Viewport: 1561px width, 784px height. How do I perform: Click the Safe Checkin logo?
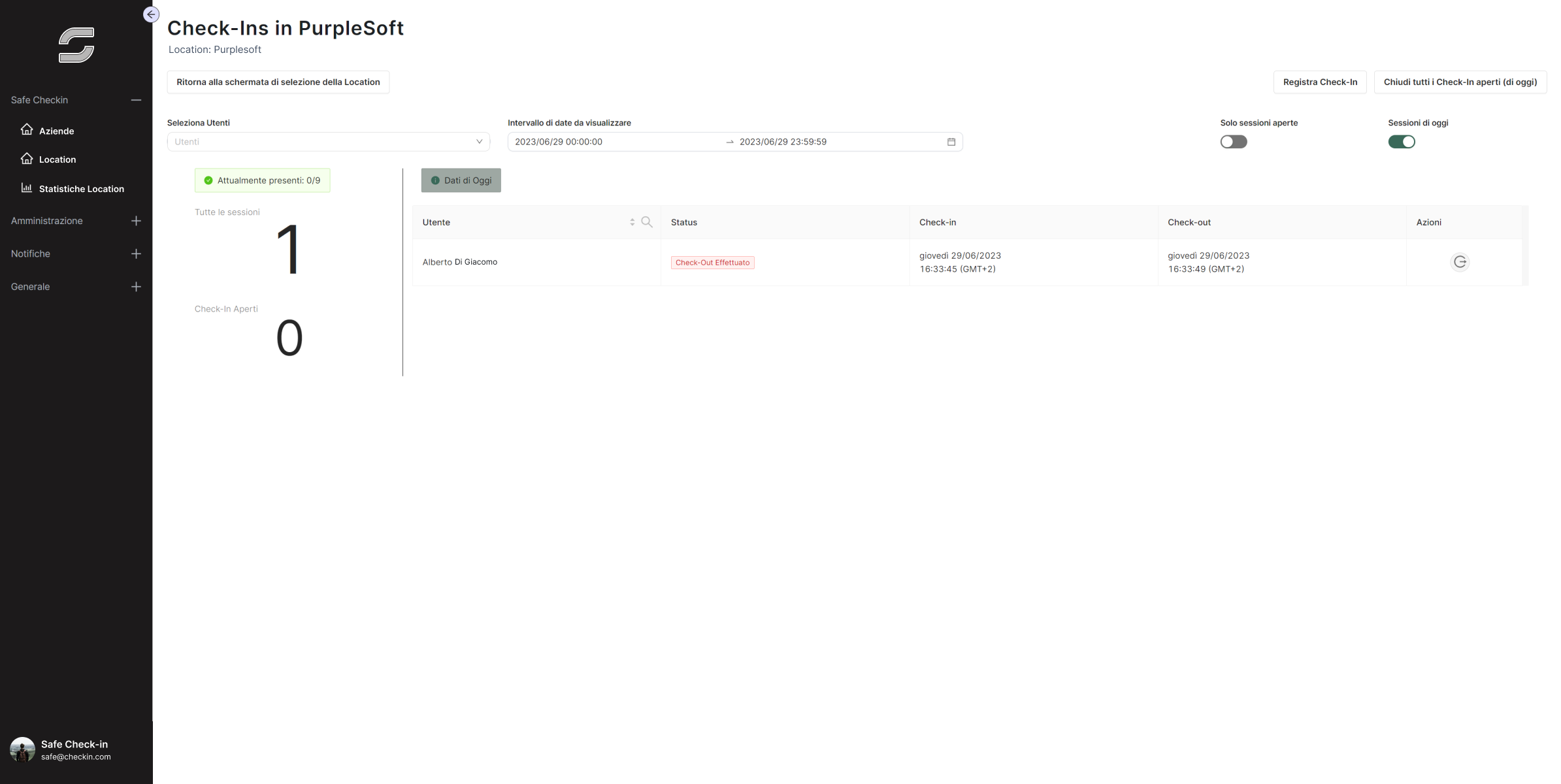pyautogui.click(x=76, y=44)
